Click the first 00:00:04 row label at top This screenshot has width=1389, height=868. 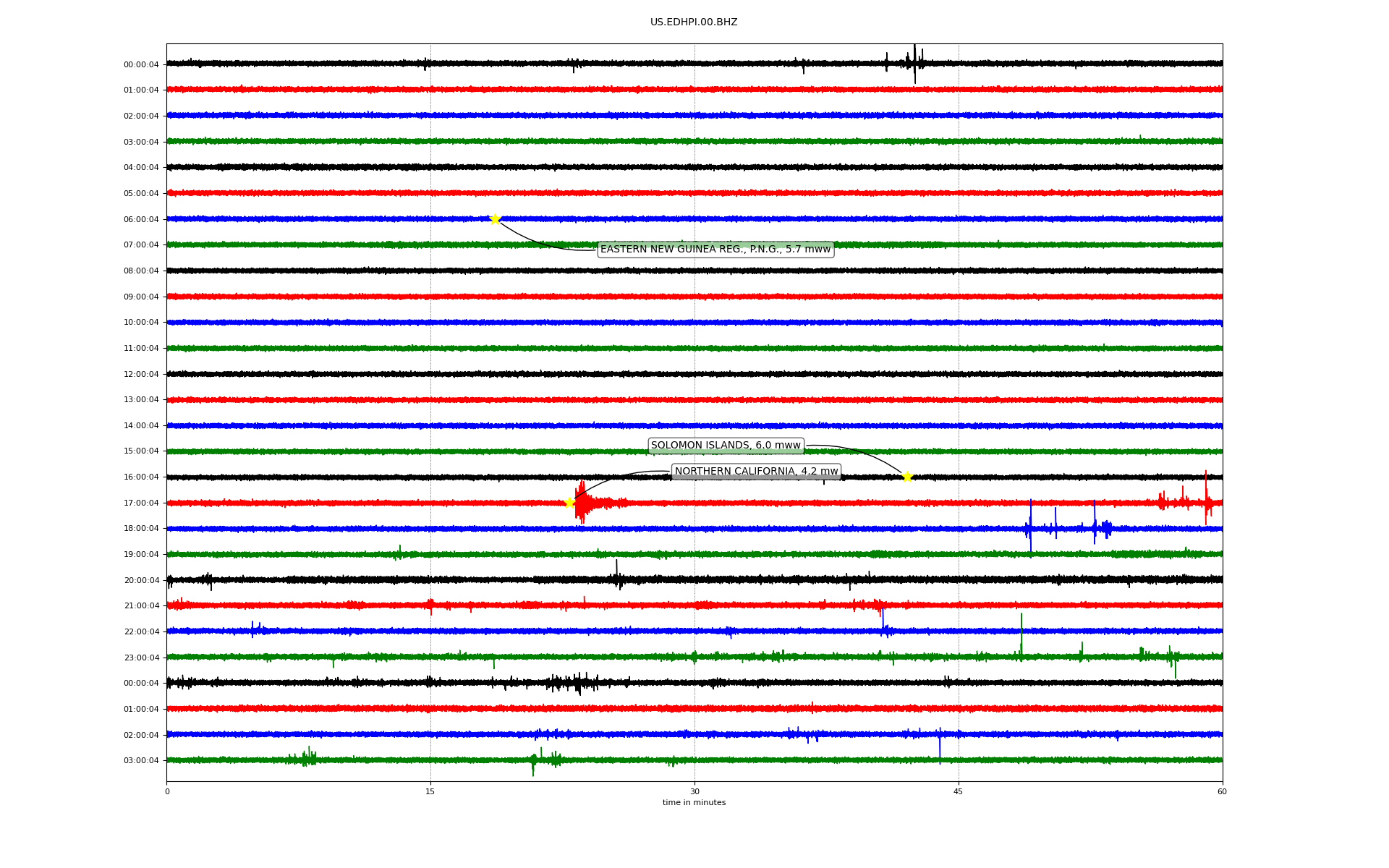(141, 64)
